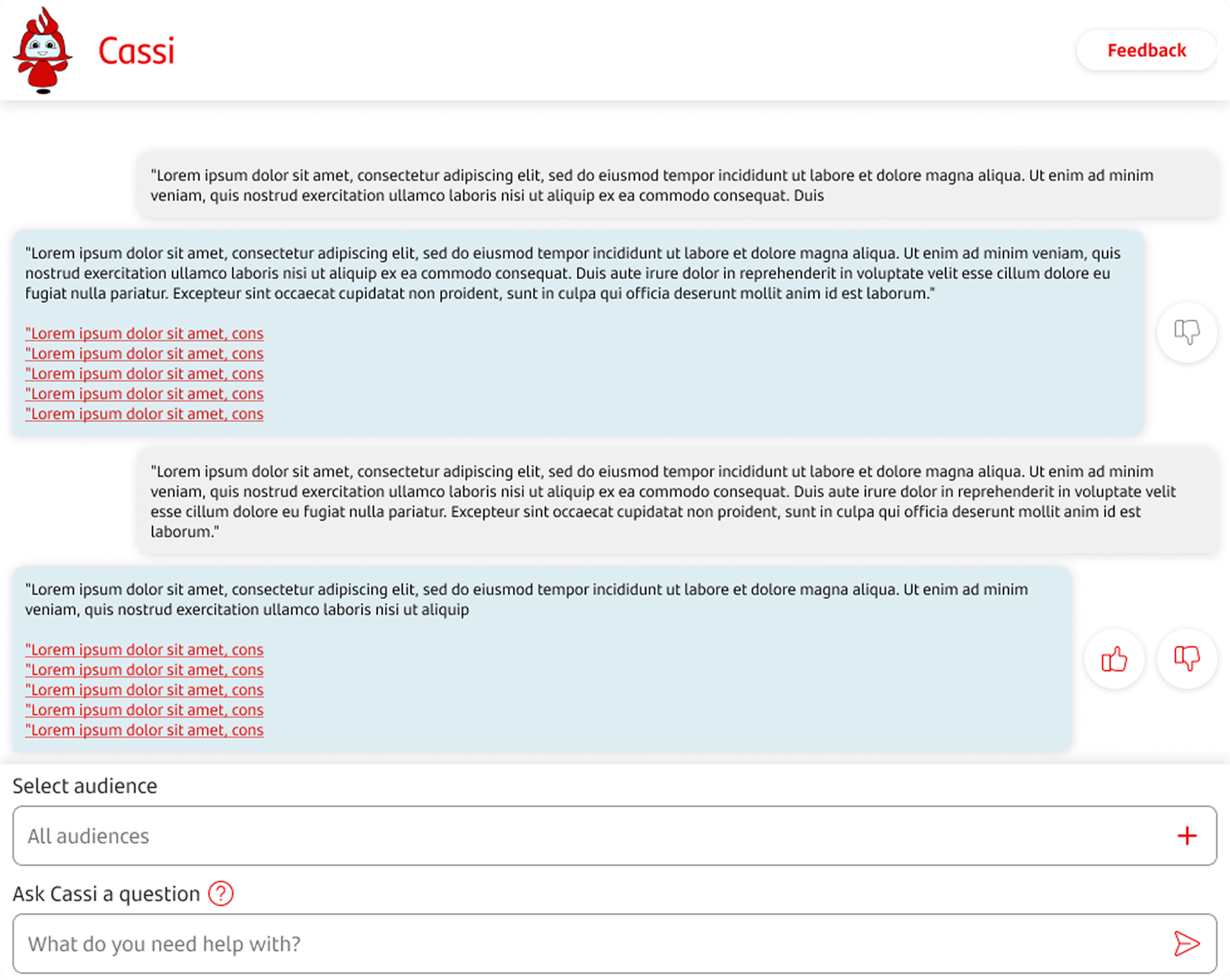Viewport: 1230px width, 980px height.
Task: Focus the What do you need help with field
Action: point(614,944)
